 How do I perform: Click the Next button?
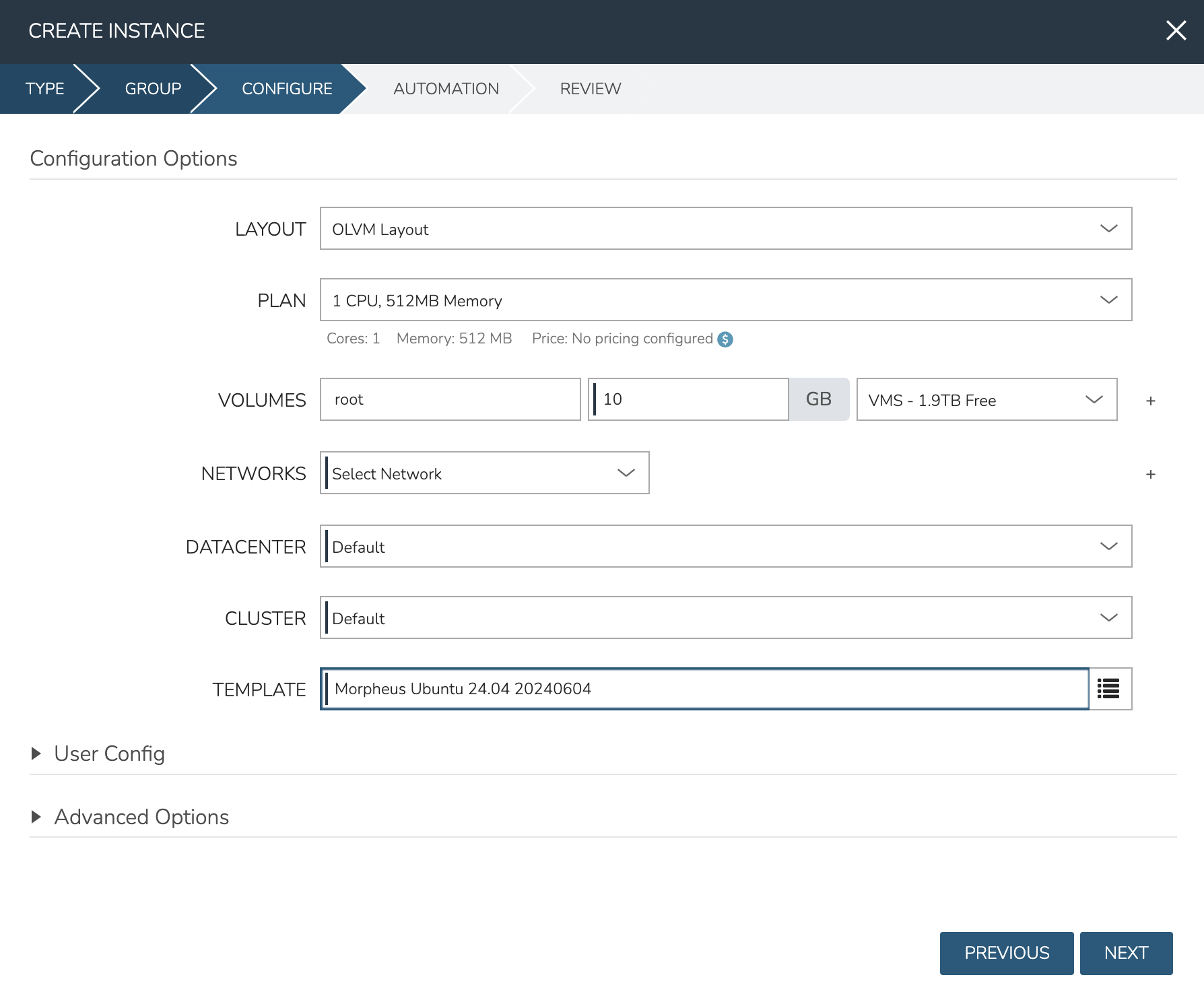[1126, 953]
